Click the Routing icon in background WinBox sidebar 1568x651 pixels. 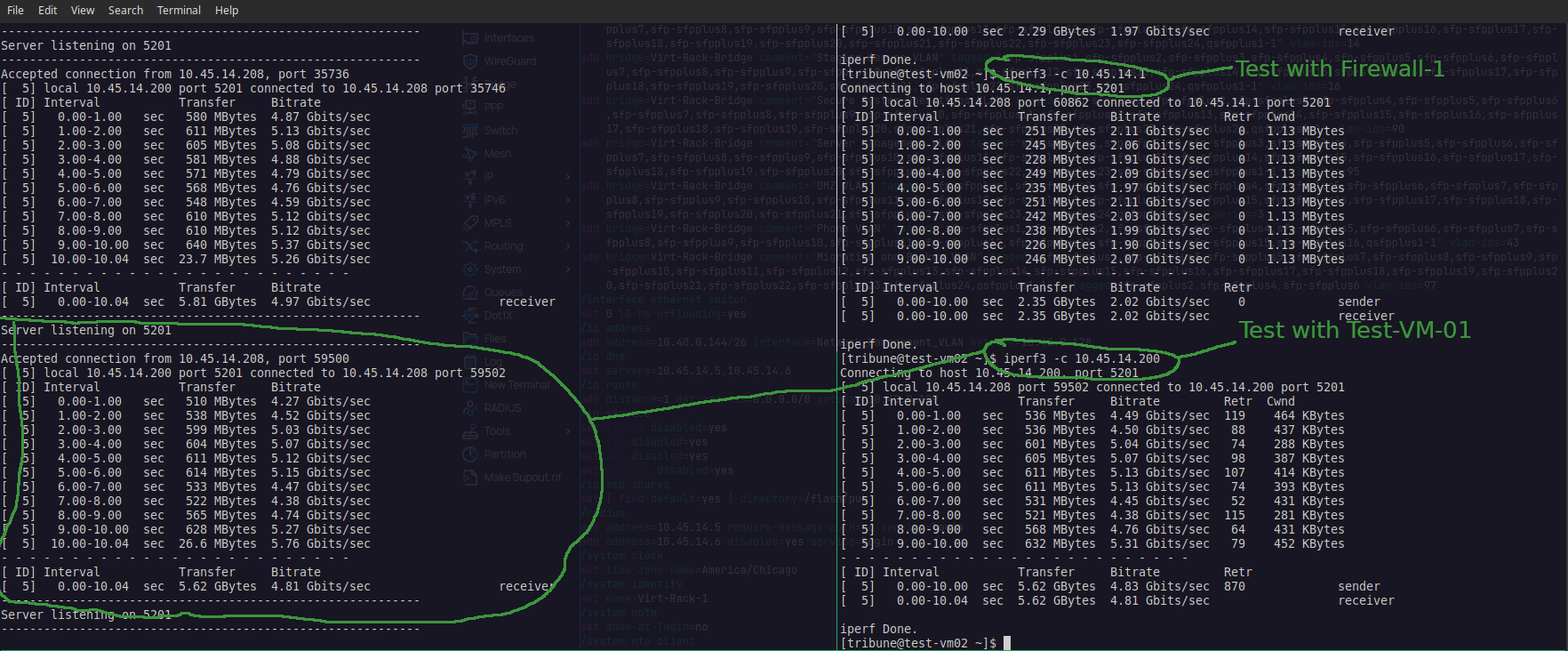click(470, 245)
